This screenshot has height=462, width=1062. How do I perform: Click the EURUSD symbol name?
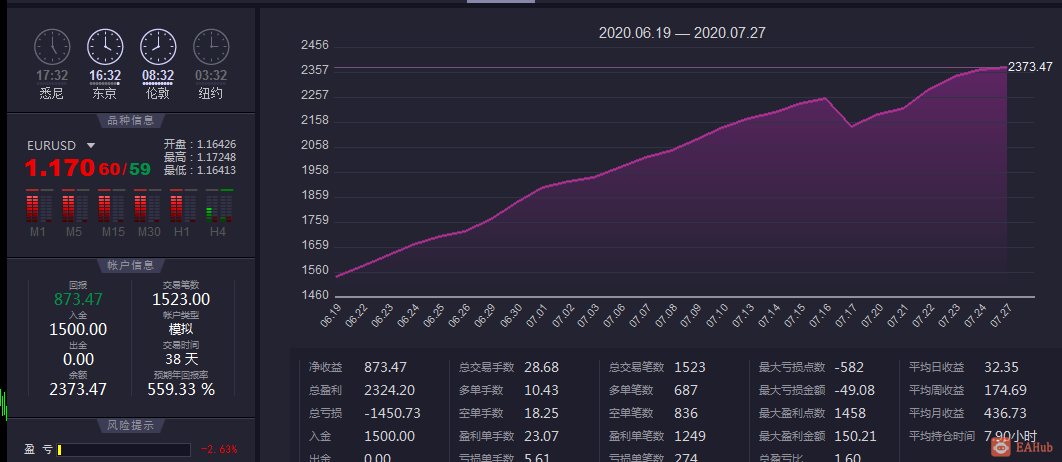point(51,146)
